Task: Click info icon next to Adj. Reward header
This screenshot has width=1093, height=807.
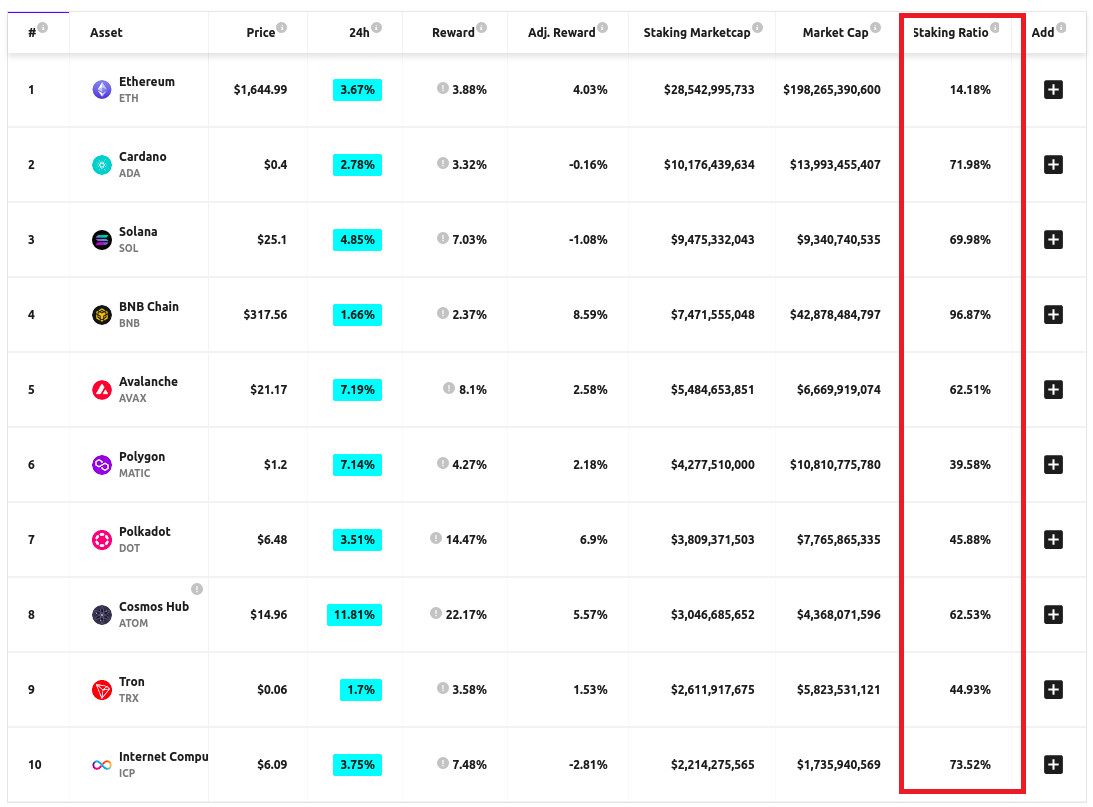Action: coord(604,29)
